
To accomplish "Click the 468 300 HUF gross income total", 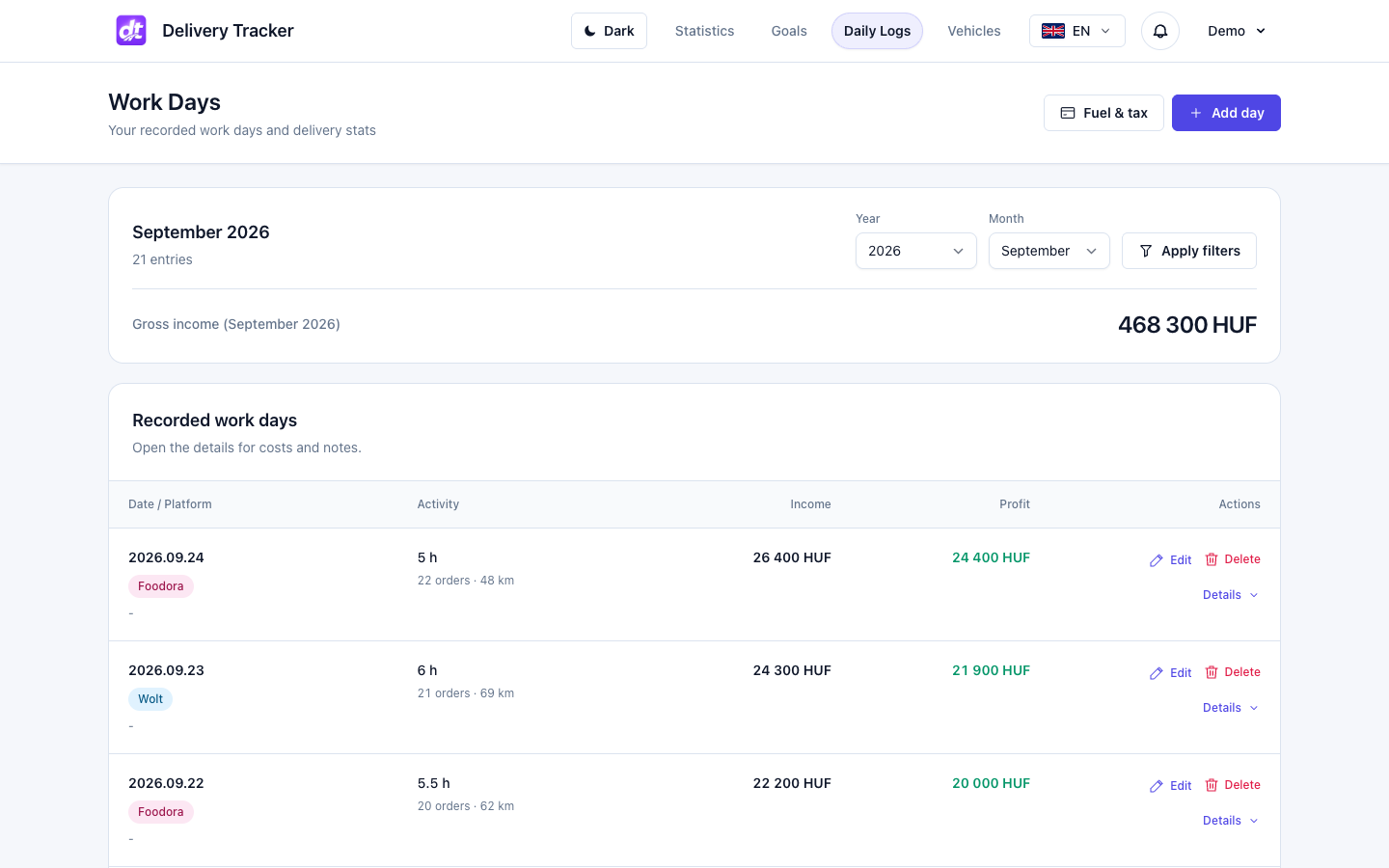I will (1187, 325).
